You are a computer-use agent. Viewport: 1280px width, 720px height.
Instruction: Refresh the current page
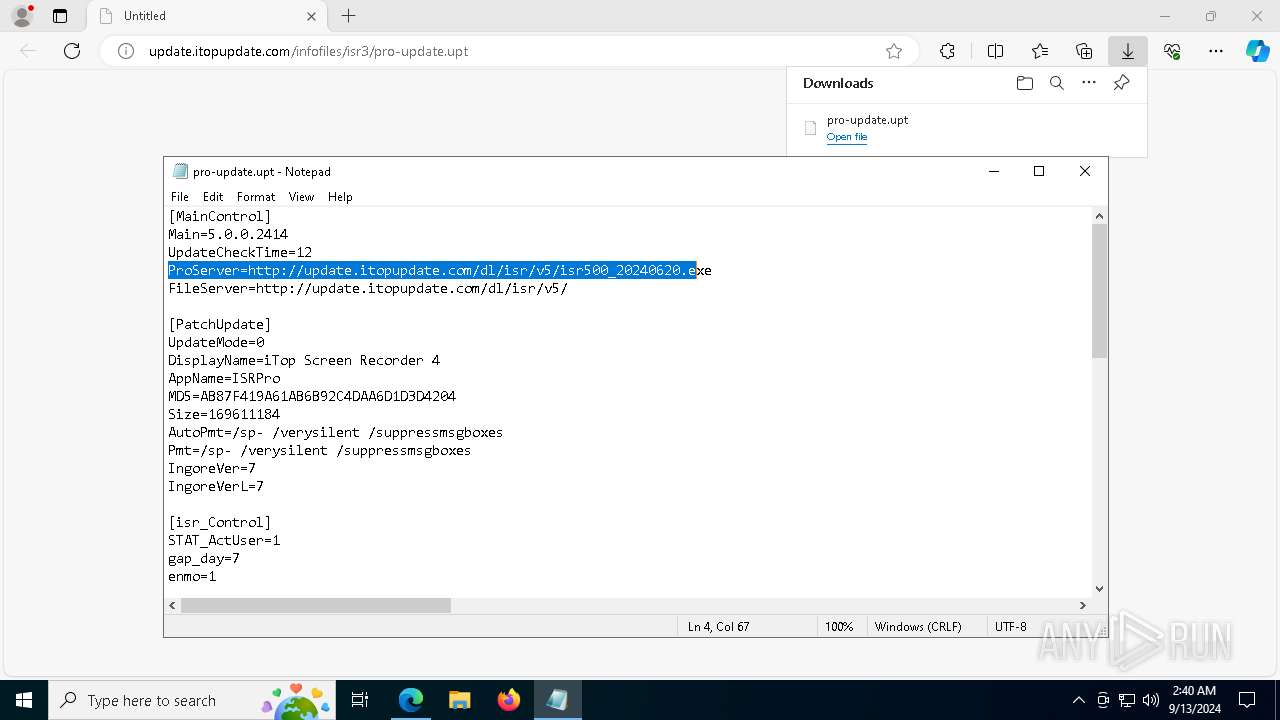pos(72,51)
